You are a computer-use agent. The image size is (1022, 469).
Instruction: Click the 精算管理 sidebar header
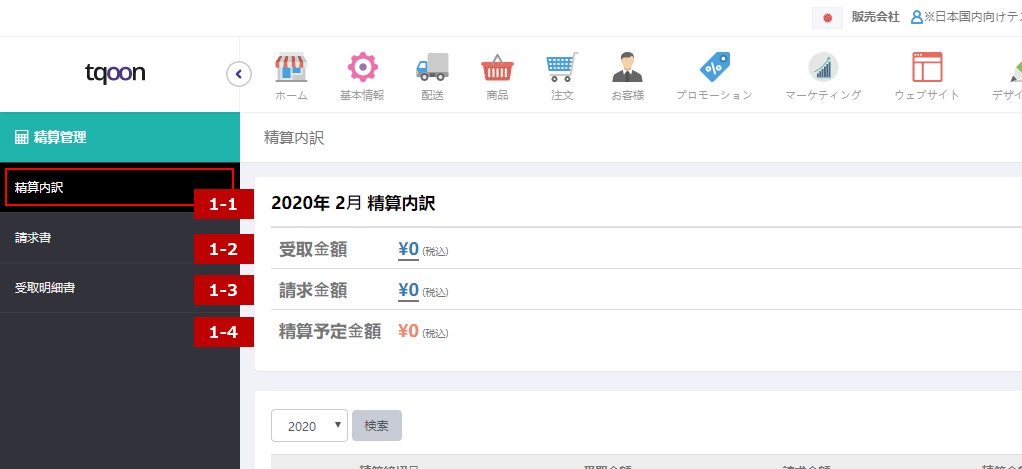(x=120, y=137)
